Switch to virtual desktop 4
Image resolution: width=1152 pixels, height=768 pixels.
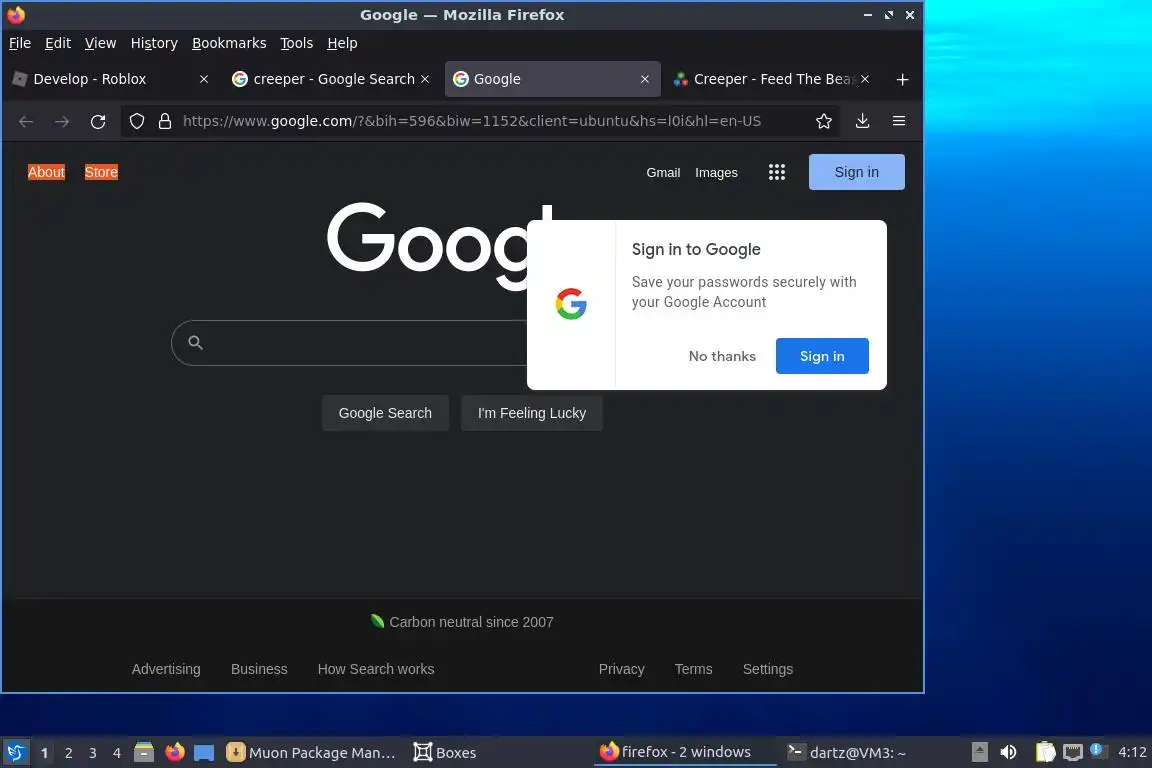point(117,753)
